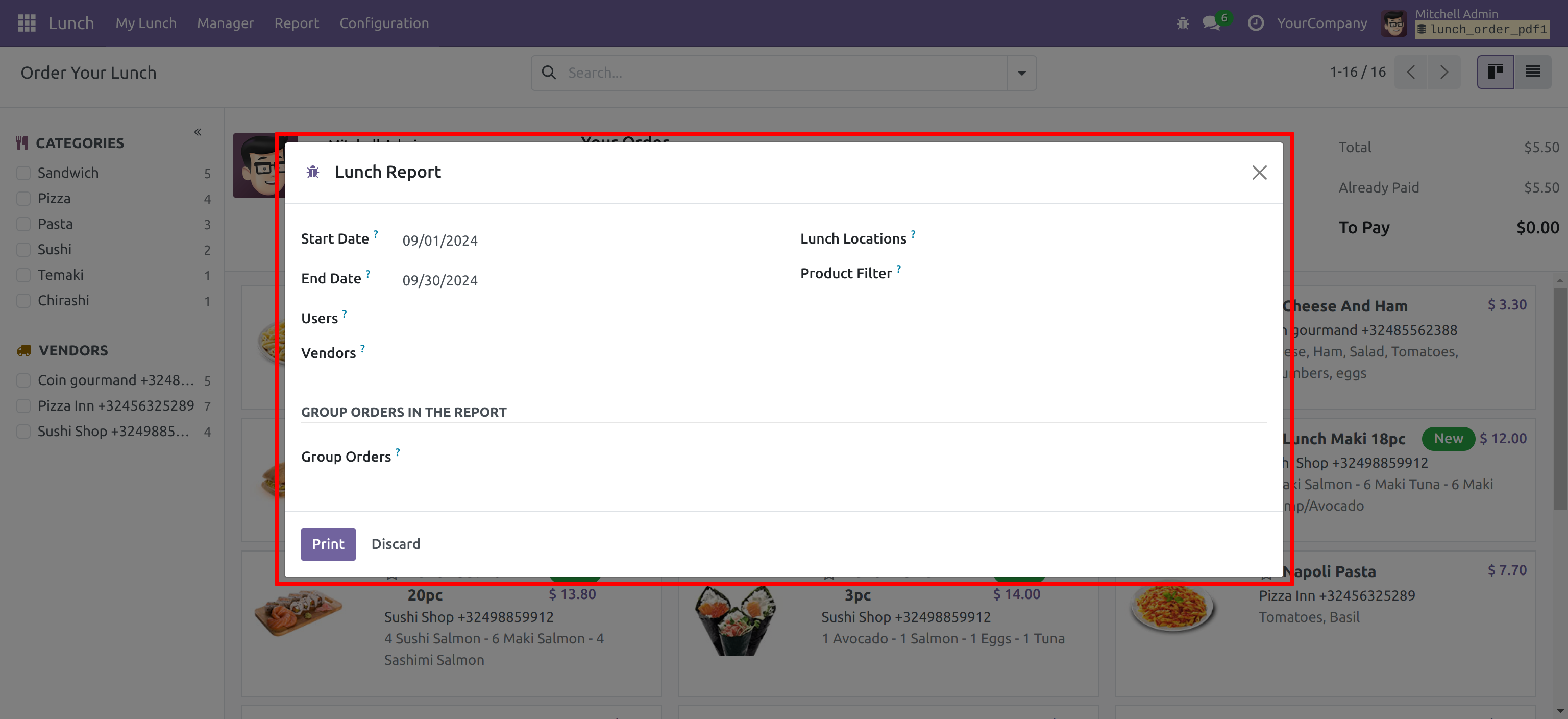Open the Manager menu

(x=225, y=23)
